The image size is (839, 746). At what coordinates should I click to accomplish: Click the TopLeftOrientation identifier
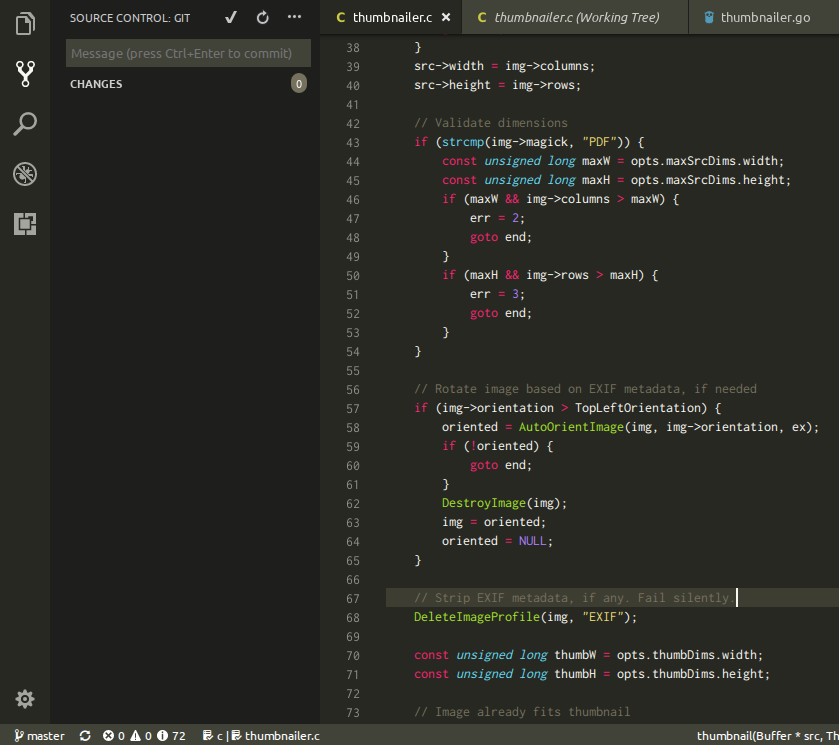coord(638,408)
